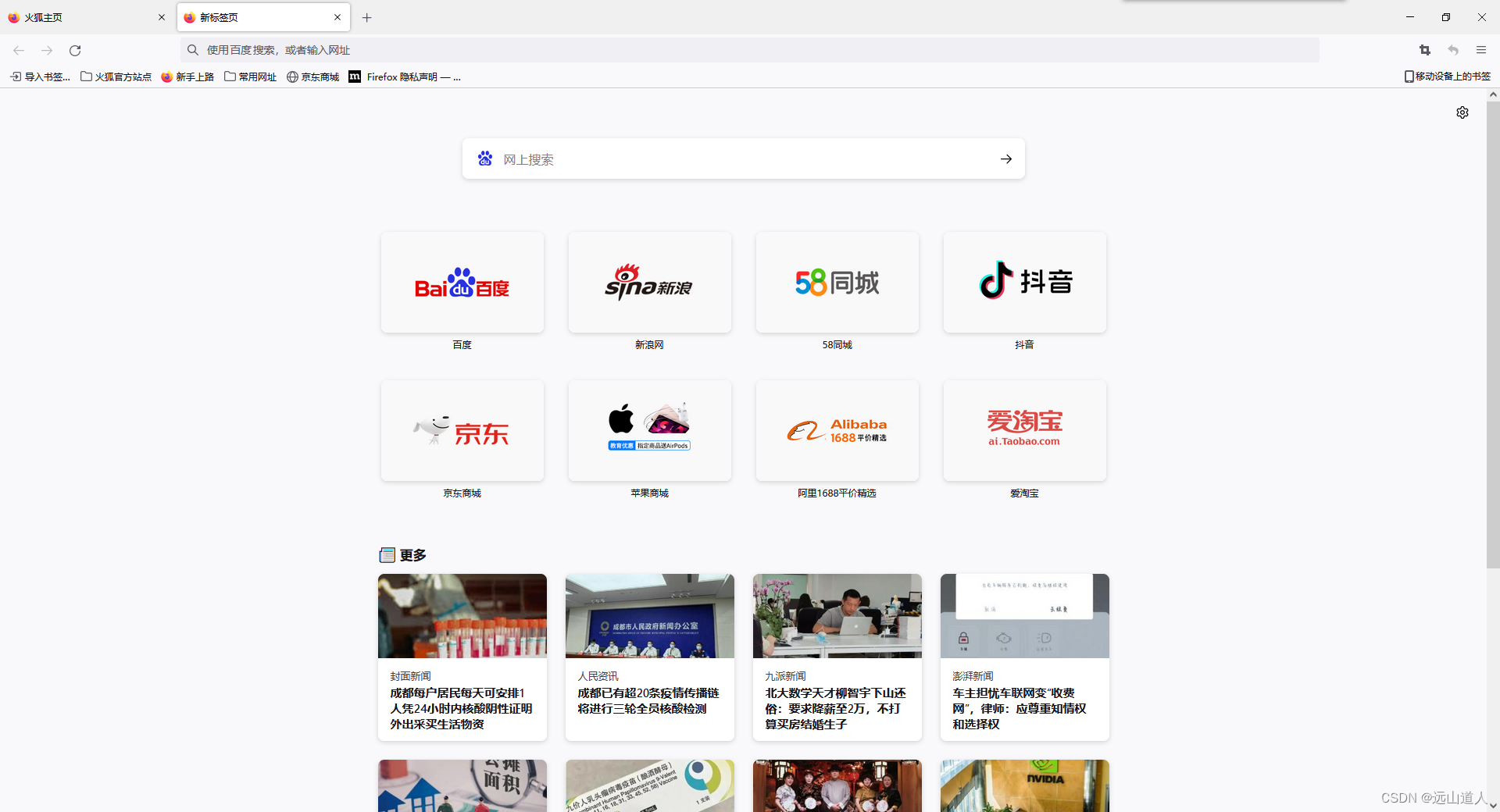
Task: Focus the address bar search field
Action: 750,50
